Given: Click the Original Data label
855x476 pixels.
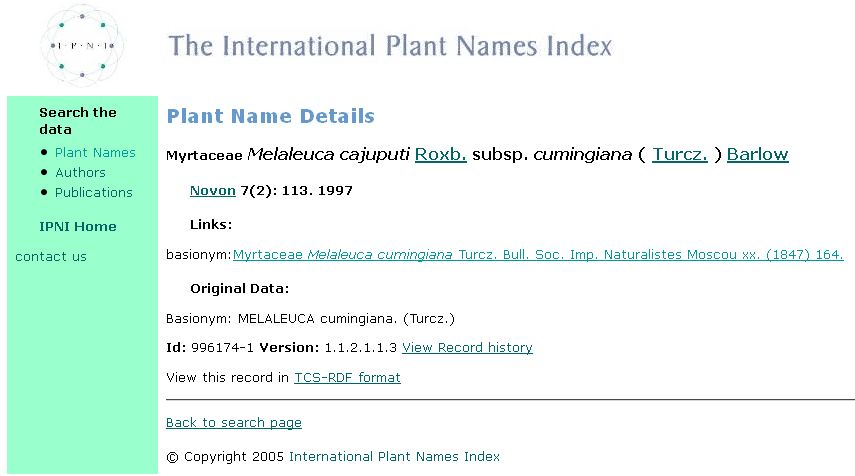Looking at the screenshot, I should pyautogui.click(x=239, y=288).
